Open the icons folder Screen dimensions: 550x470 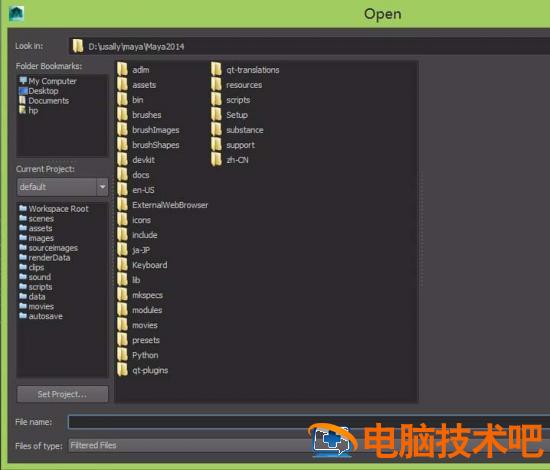tap(134, 220)
